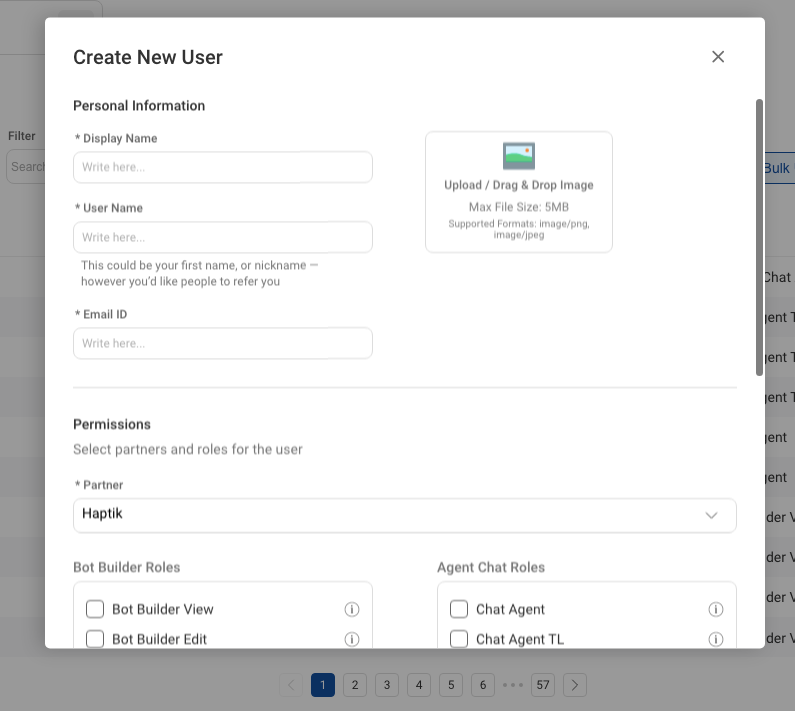
Task: Click the Chat Agent label text
Action: tap(510, 609)
